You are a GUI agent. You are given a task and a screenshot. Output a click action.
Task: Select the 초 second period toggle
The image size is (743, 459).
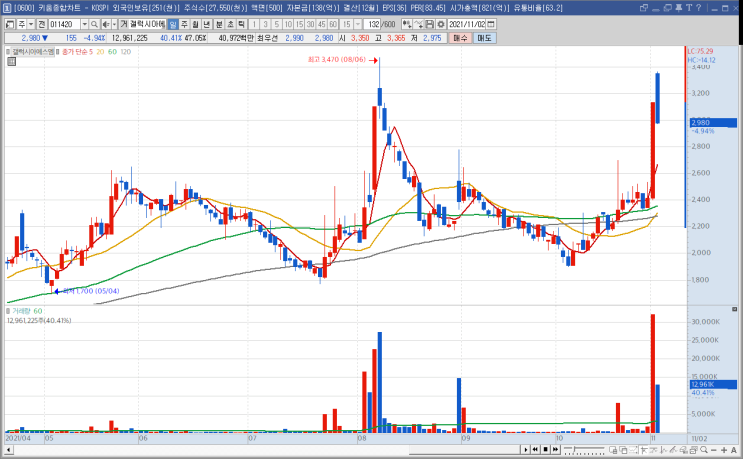pyautogui.click(x=230, y=24)
